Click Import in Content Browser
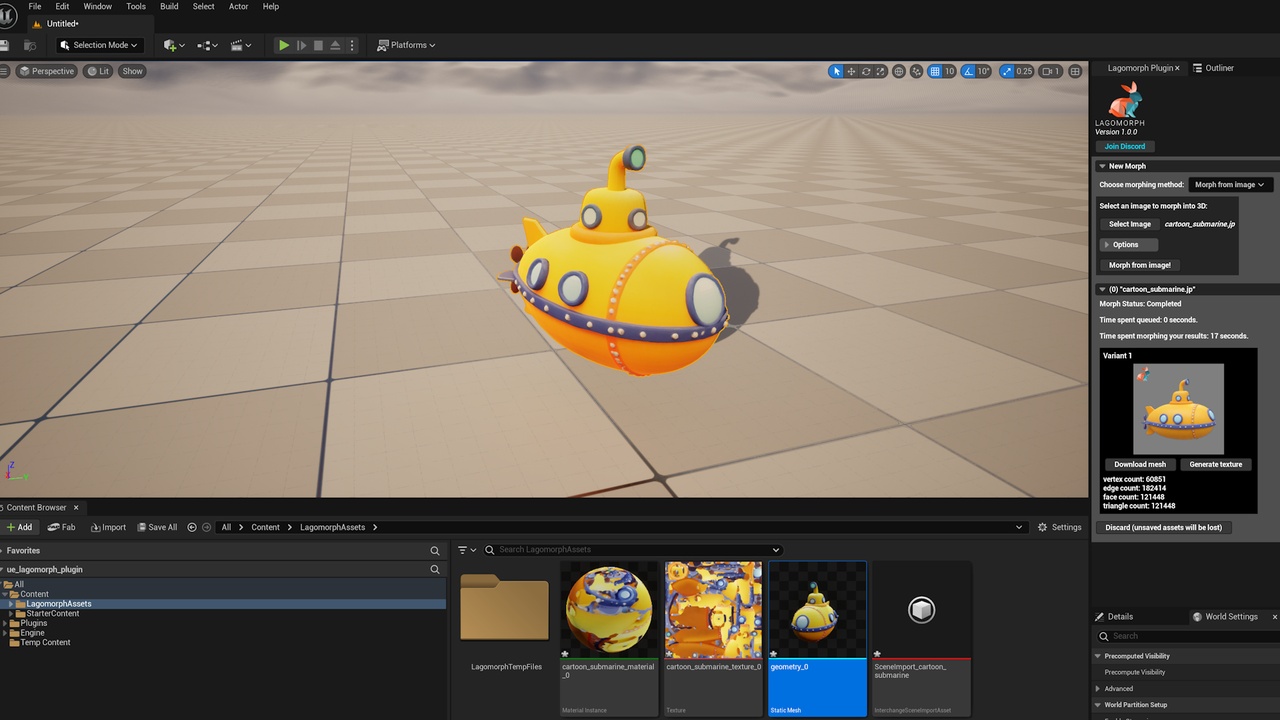Image resolution: width=1280 pixels, height=720 pixels. [x=108, y=527]
